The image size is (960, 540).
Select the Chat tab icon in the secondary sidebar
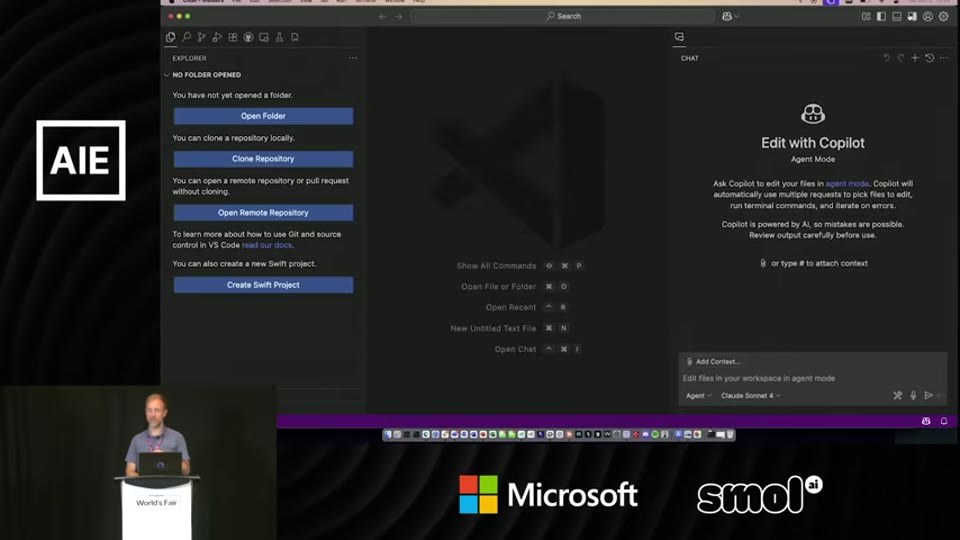679,37
